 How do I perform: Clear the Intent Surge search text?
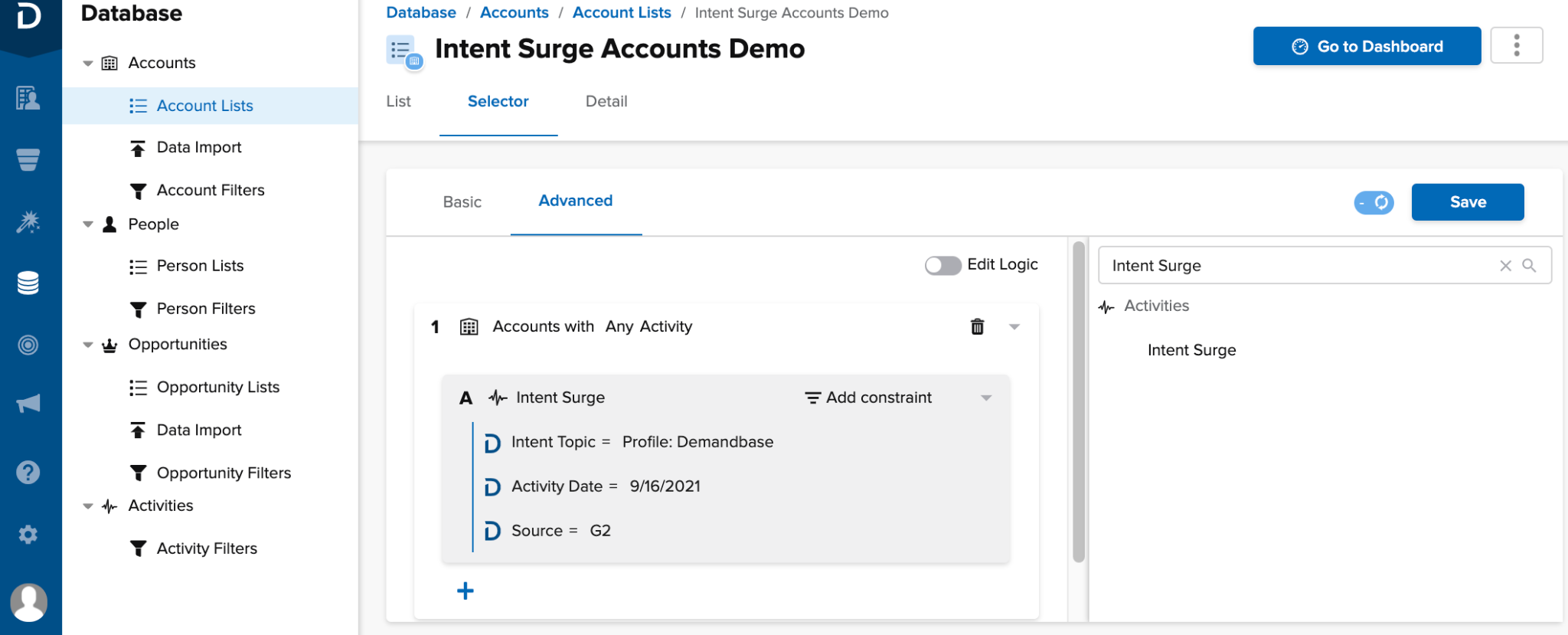[x=1505, y=266]
